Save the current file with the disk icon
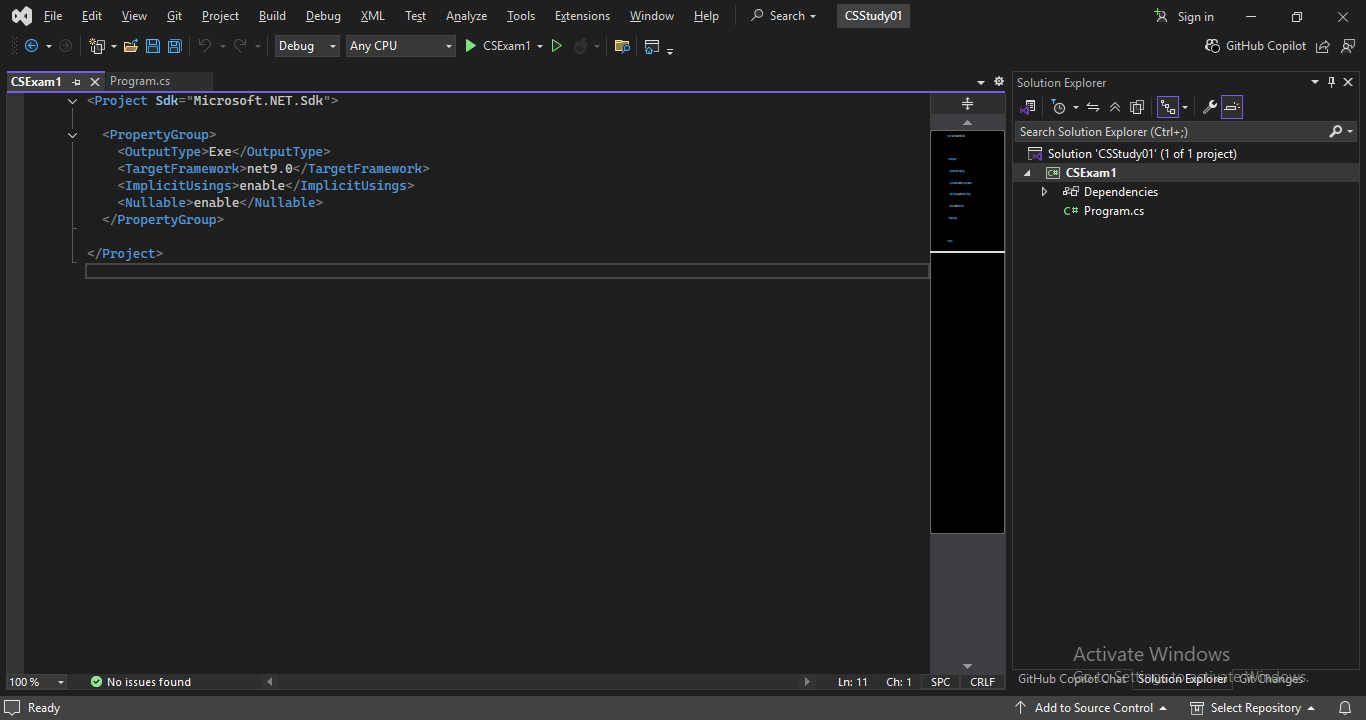Image resolution: width=1366 pixels, height=720 pixels. pyautogui.click(x=153, y=46)
